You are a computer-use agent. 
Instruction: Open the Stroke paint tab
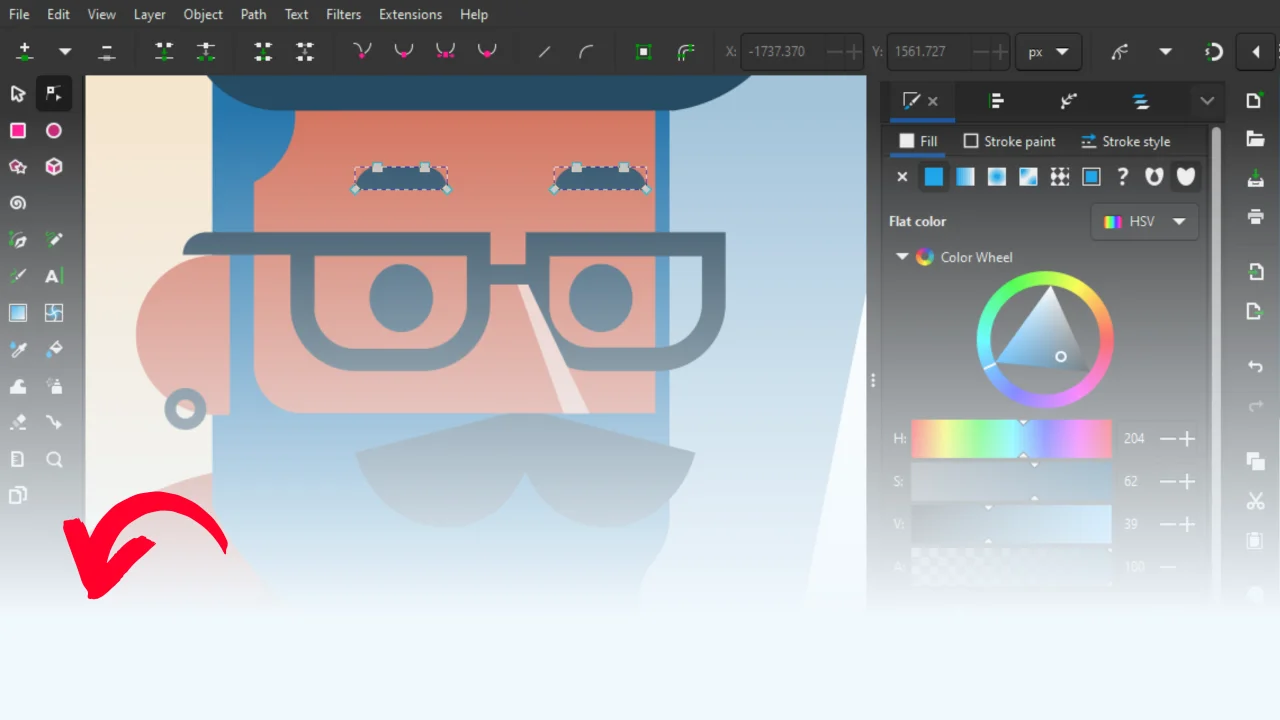coord(1009,142)
